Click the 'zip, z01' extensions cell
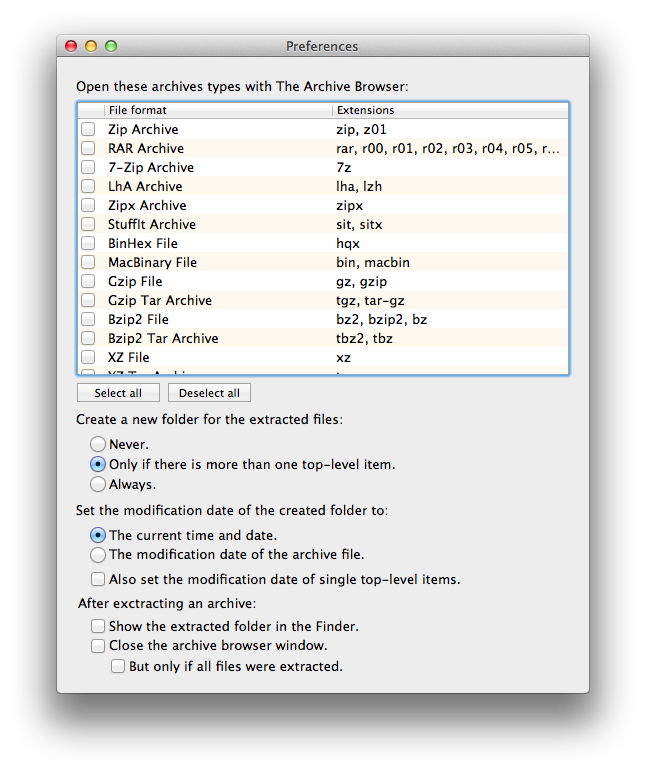This screenshot has width=646, height=772. 451,129
